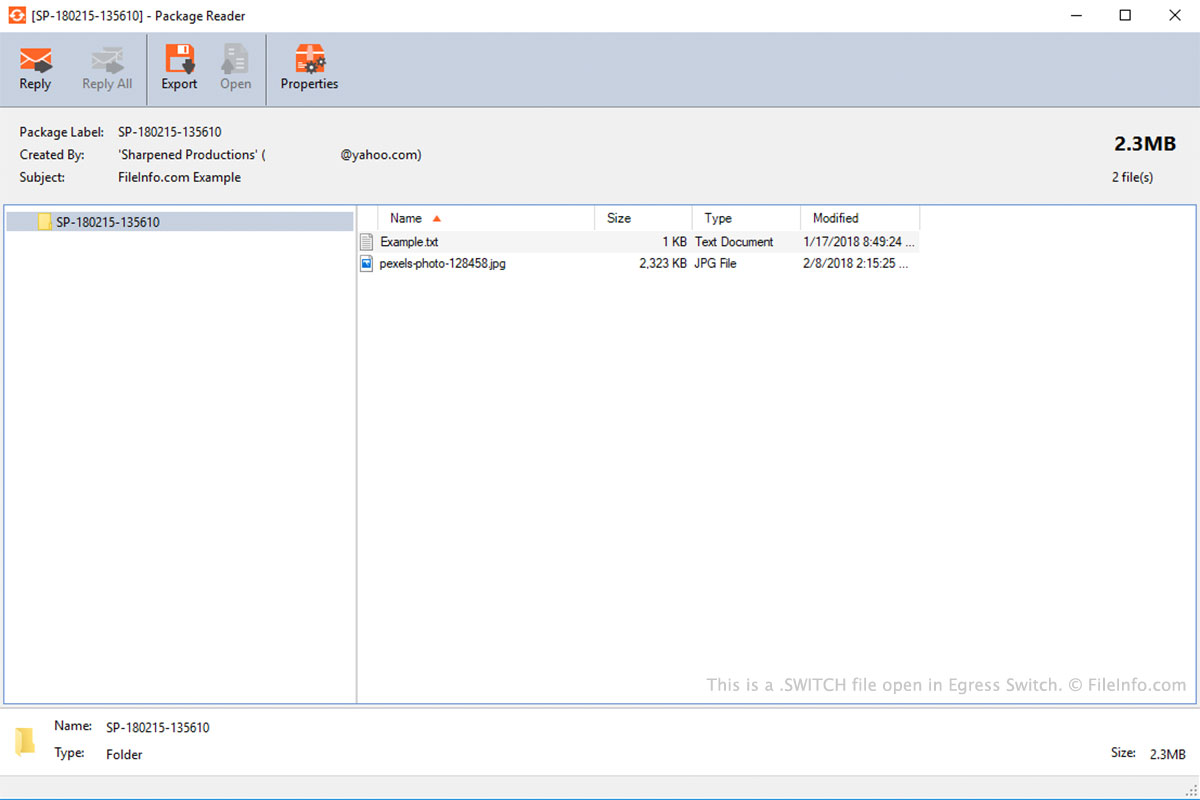The width and height of the screenshot is (1200, 800).
Task: Click the Reply All toolbar icon
Action: (107, 59)
